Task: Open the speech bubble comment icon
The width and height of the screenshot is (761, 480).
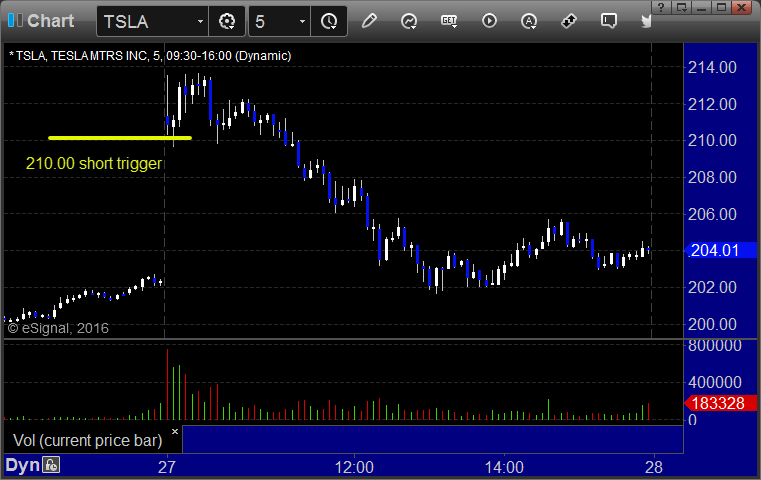Action: [x=609, y=21]
